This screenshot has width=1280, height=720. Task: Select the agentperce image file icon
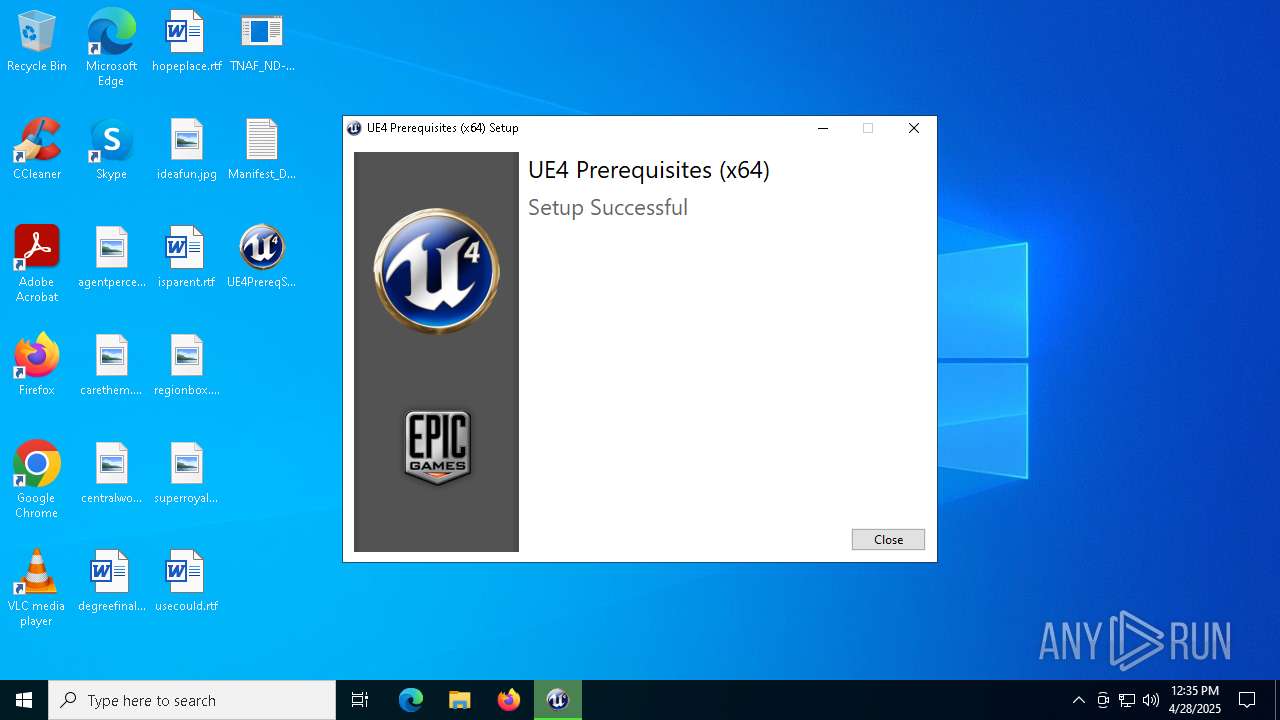111,258
